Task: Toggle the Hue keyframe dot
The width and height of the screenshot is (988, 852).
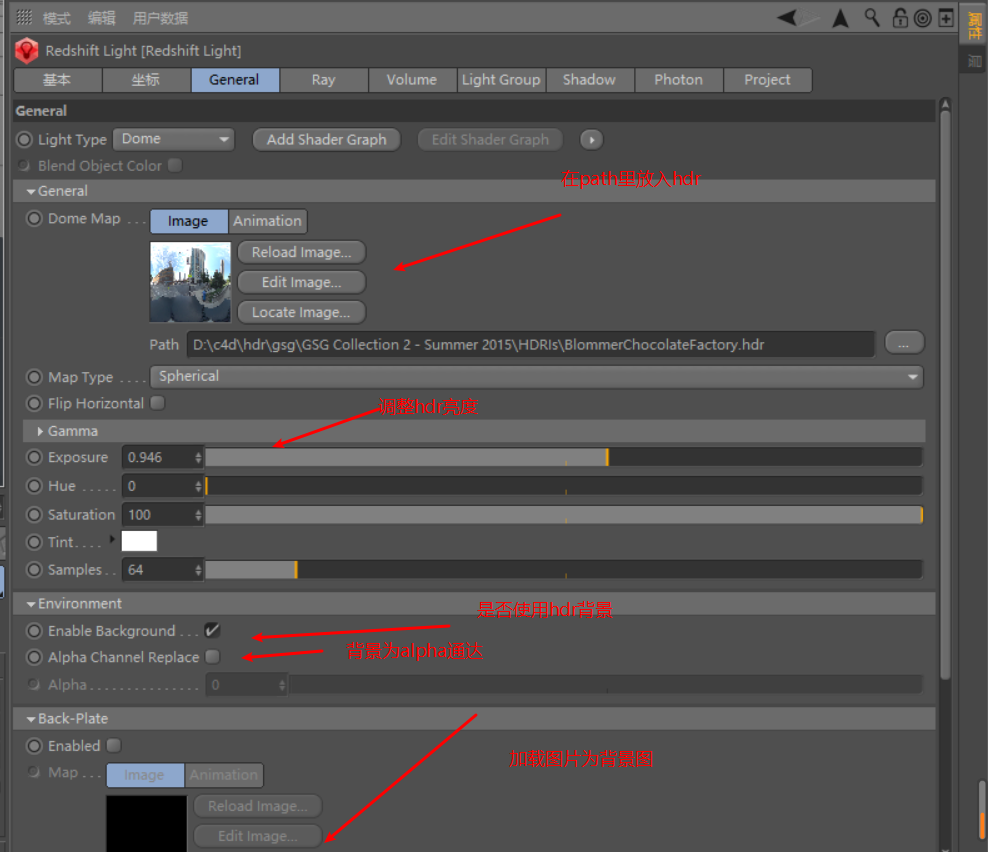Action: tap(34, 486)
